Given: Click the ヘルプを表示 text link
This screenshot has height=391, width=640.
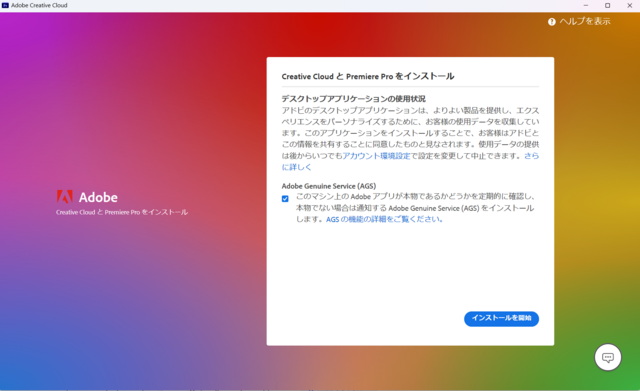Looking at the screenshot, I should pyautogui.click(x=585, y=22).
